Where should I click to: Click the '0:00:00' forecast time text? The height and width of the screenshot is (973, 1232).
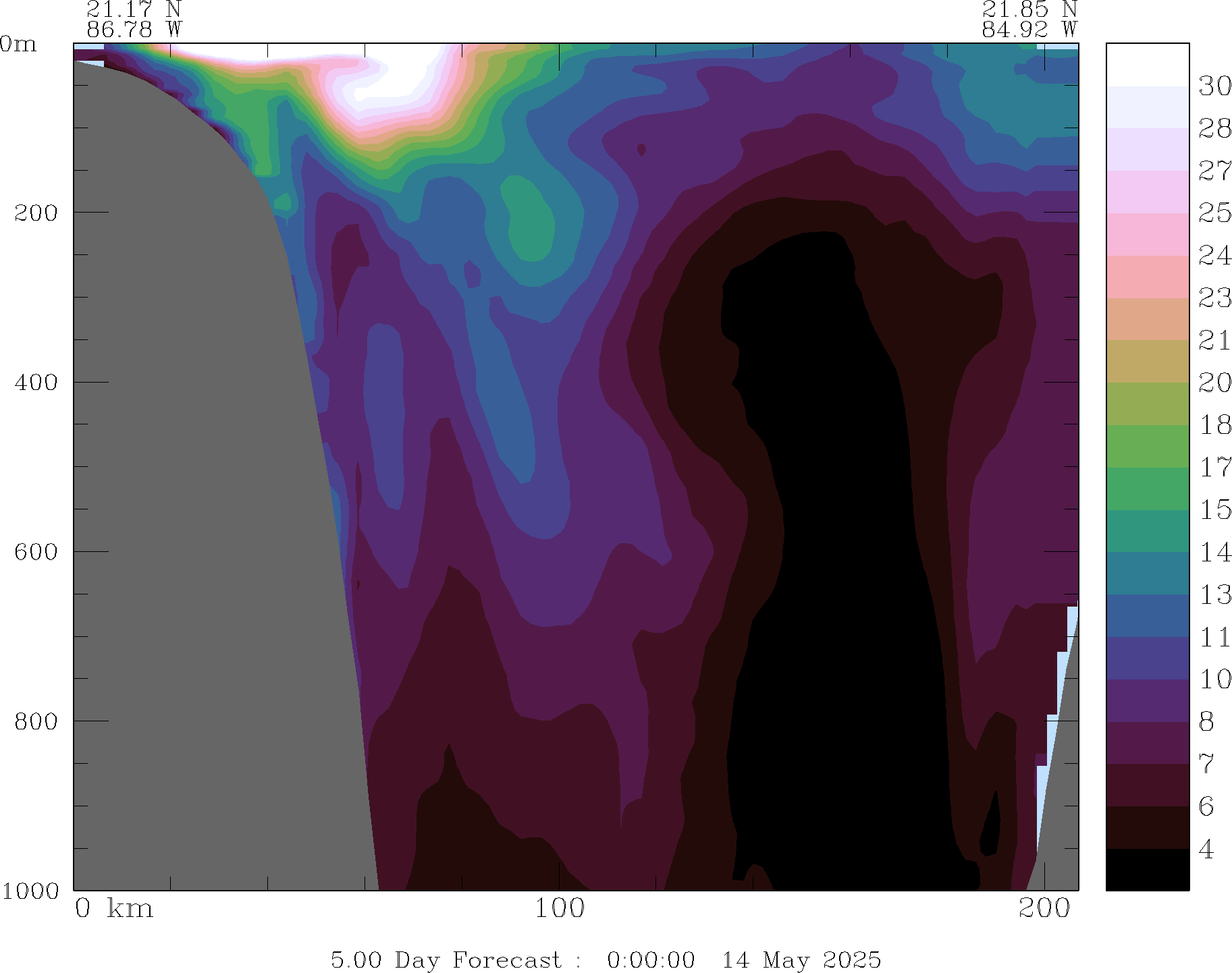coord(651,960)
